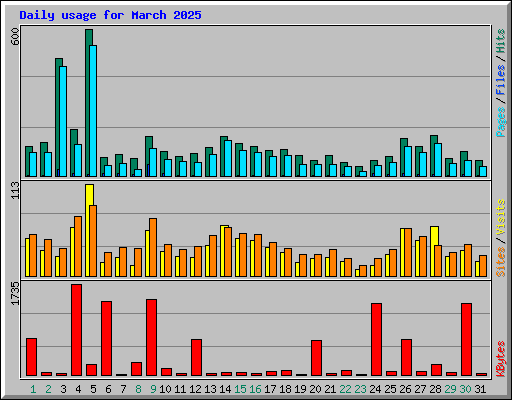512x400 pixels.
Task: Click day 26 on the x-axis
Action: point(405,389)
